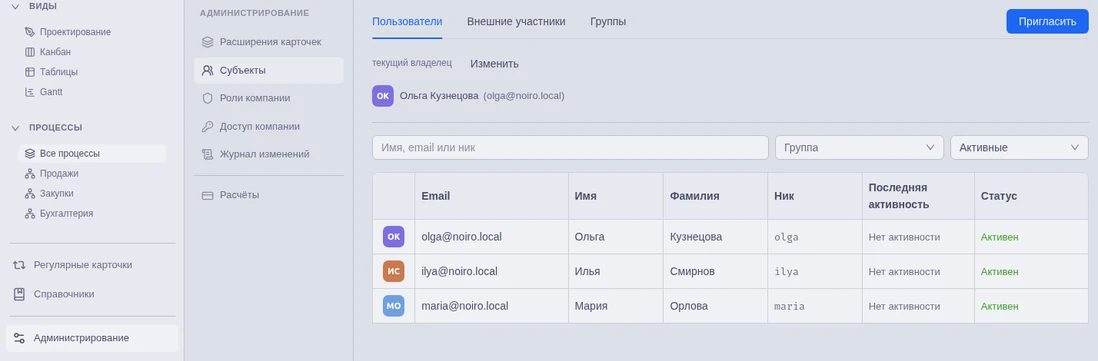Select Субъекты in admin menu

click(x=269, y=70)
